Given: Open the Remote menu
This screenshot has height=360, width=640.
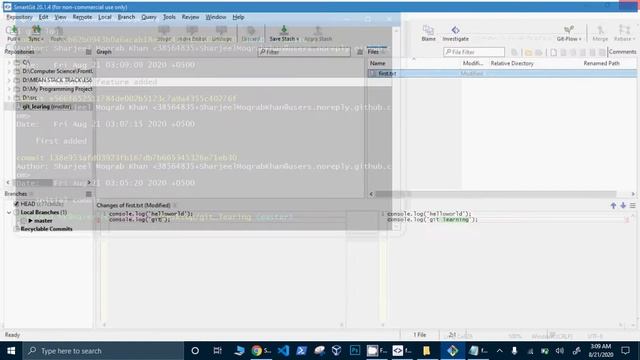Looking at the screenshot, I should 82,17.
